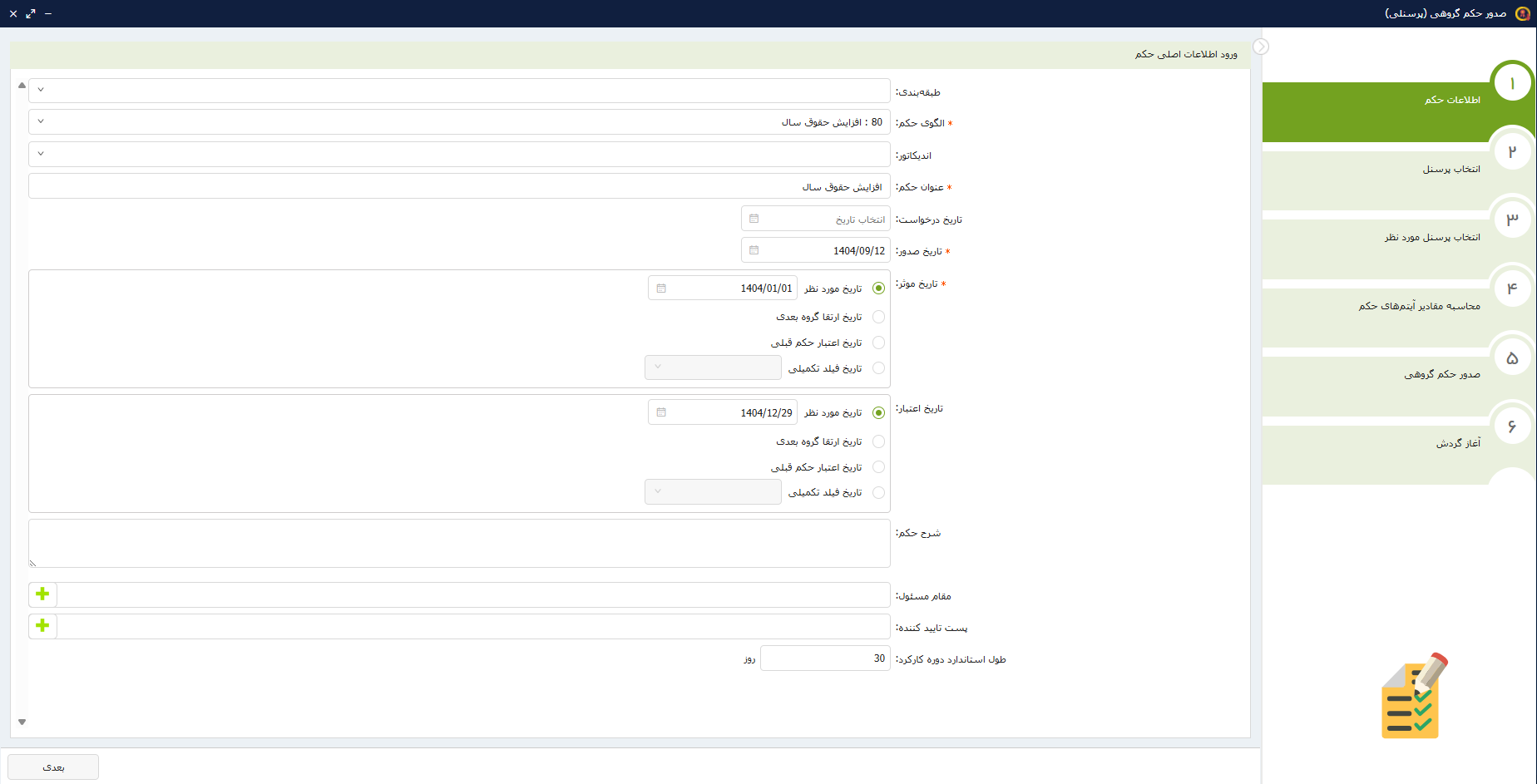
Task: Open the الگوی حکم dropdown list
Action: point(41,122)
